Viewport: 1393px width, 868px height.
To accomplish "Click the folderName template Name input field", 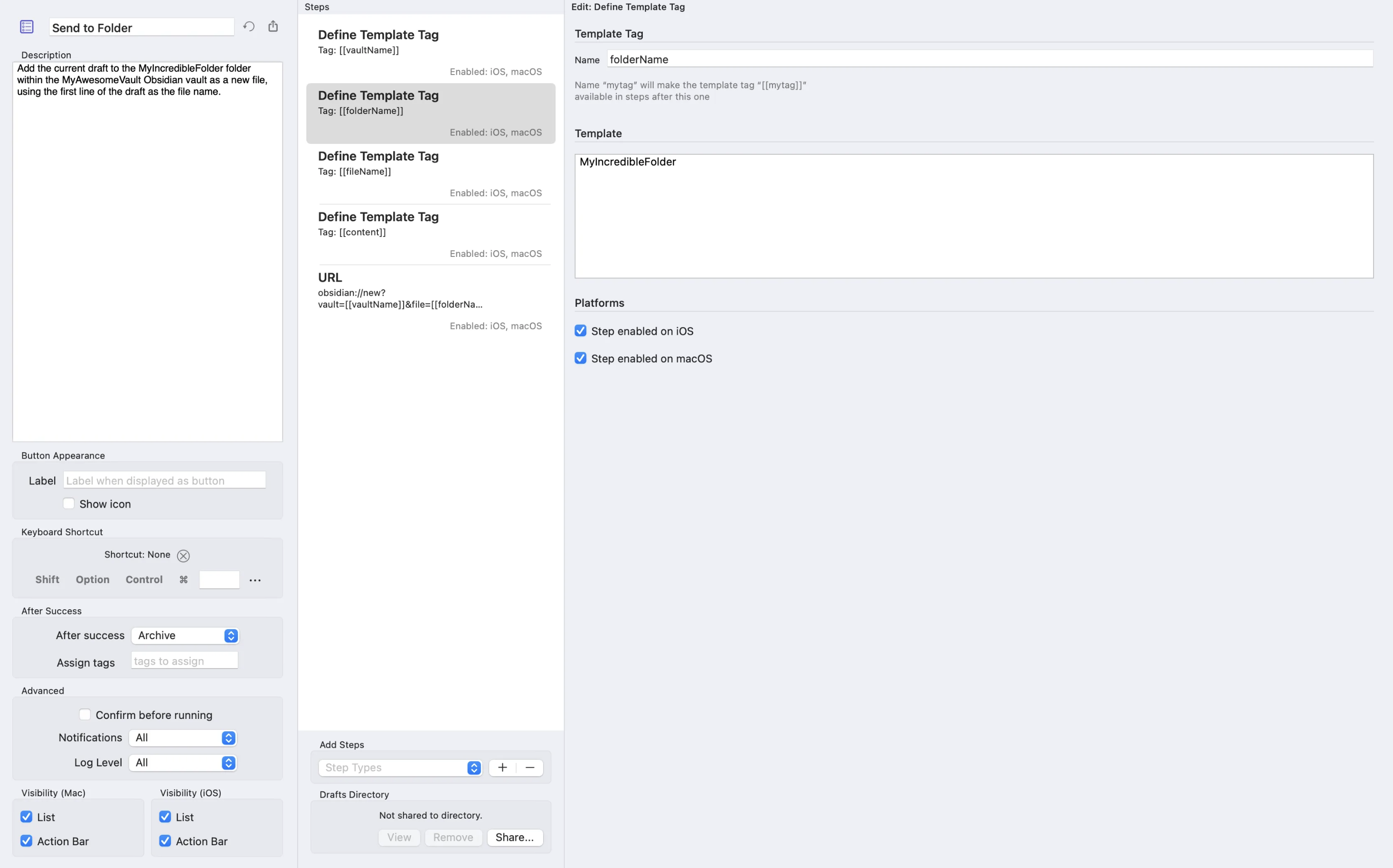I will (x=990, y=59).
